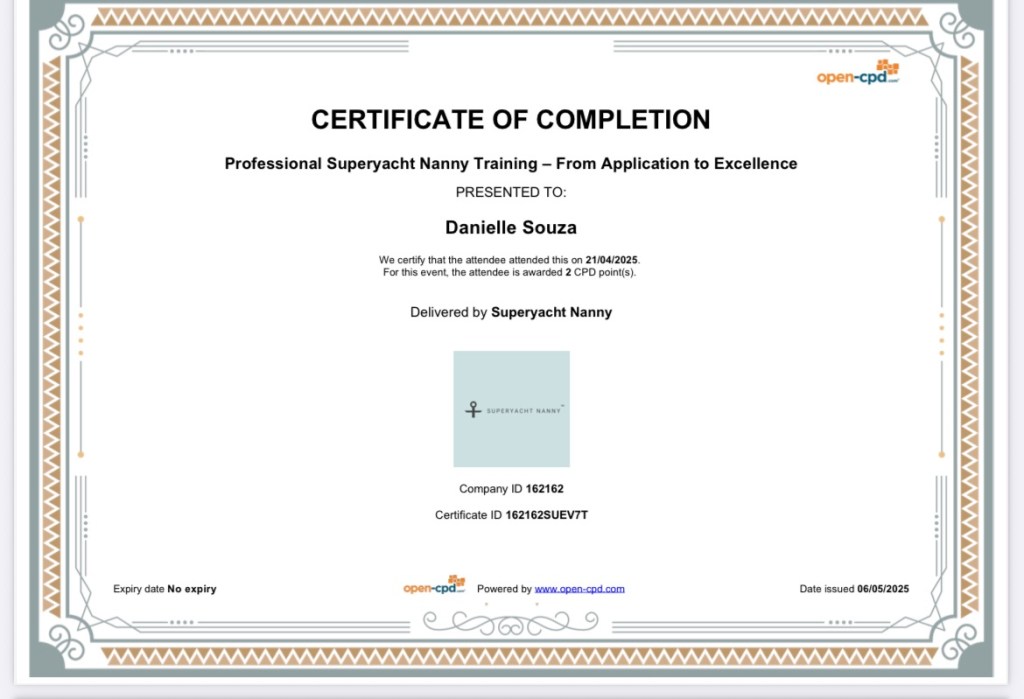Open the www.open-cpd.com link
Screen dimensions: 1024x699
click(579, 589)
